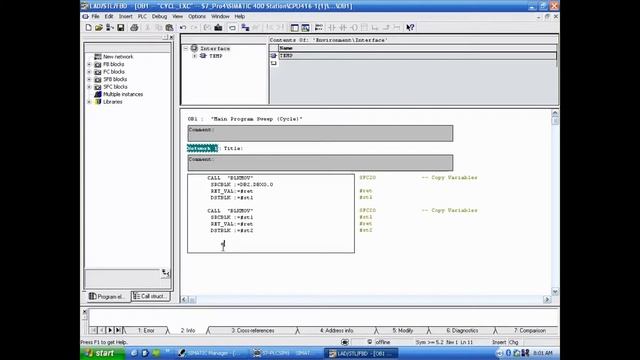Click the 'DSTBLK :=#st2' code line
The width and height of the screenshot is (640, 360).
231,231
